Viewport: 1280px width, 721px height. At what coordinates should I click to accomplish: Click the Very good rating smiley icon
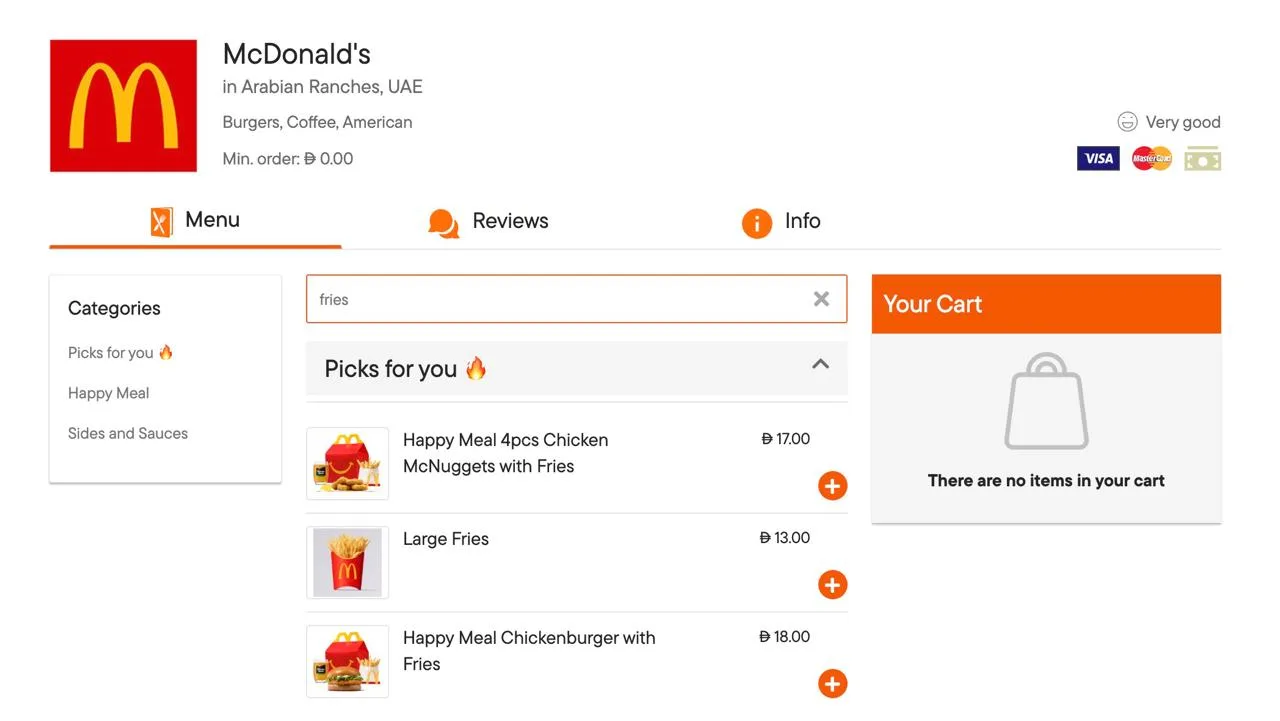pos(1127,122)
